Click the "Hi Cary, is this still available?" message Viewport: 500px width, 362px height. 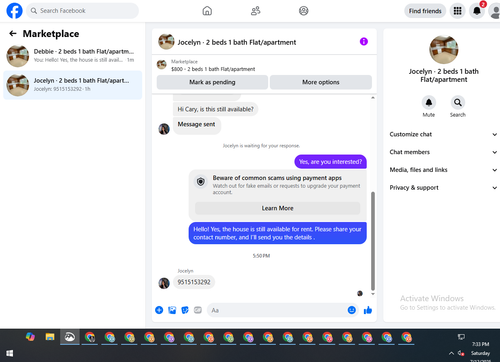(215, 109)
